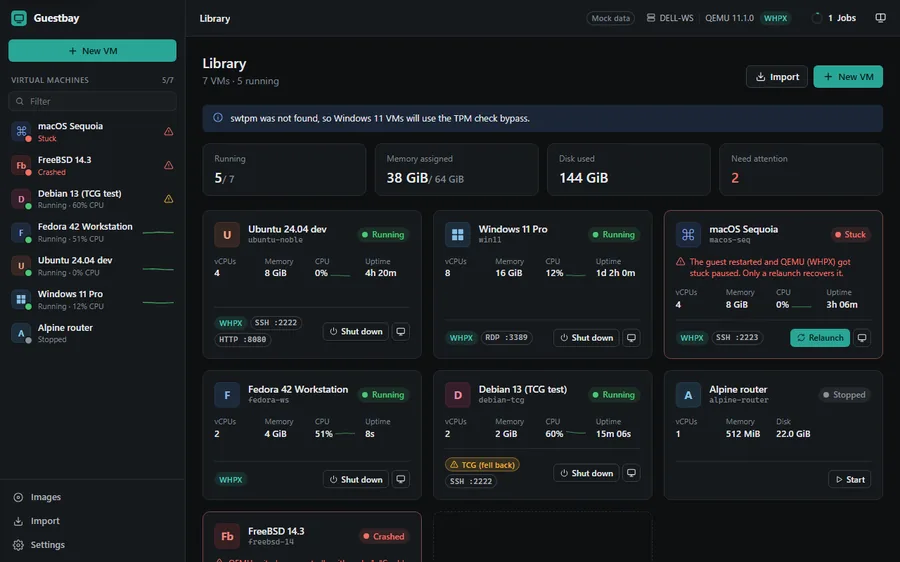This screenshot has width=900, height=562.
Task: Click Windows 11 Pro card logo icon
Action: coord(457,234)
